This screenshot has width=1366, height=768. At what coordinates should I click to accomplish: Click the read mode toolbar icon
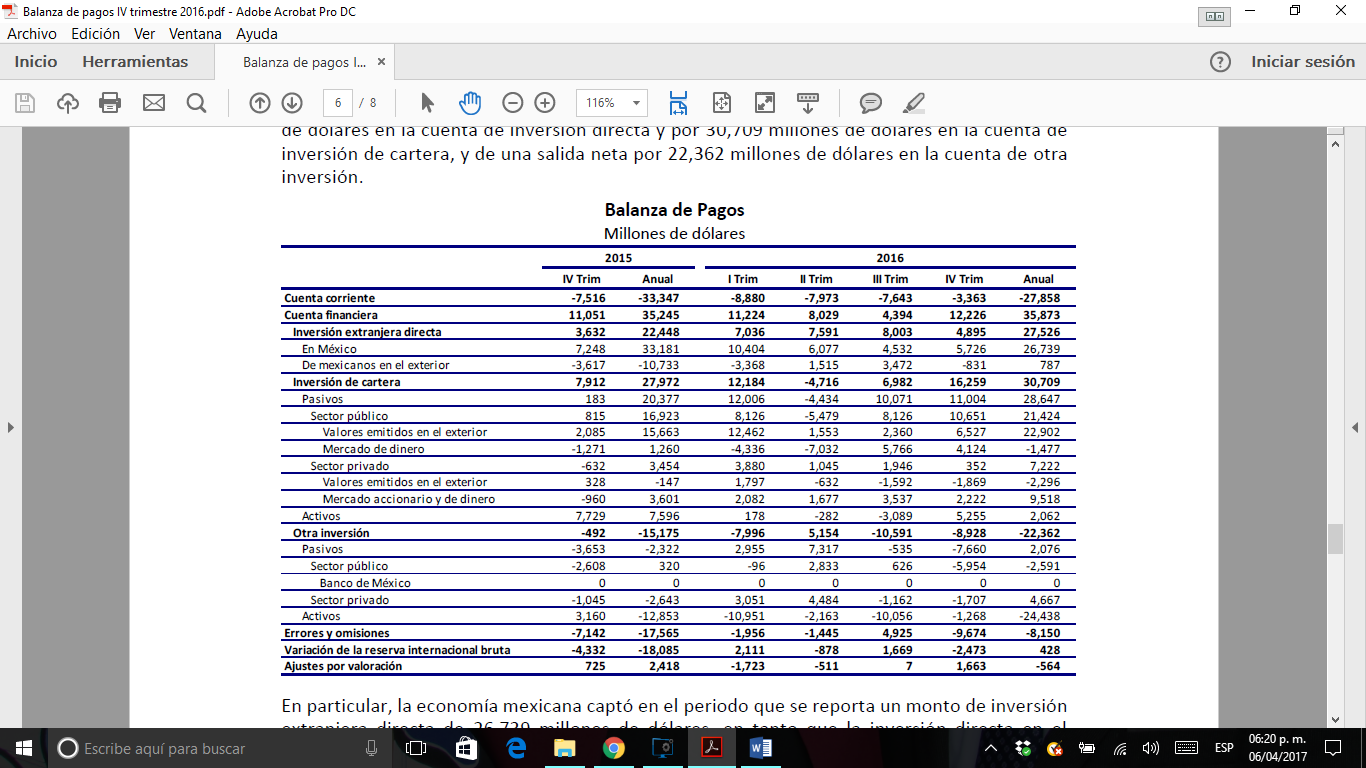(808, 103)
